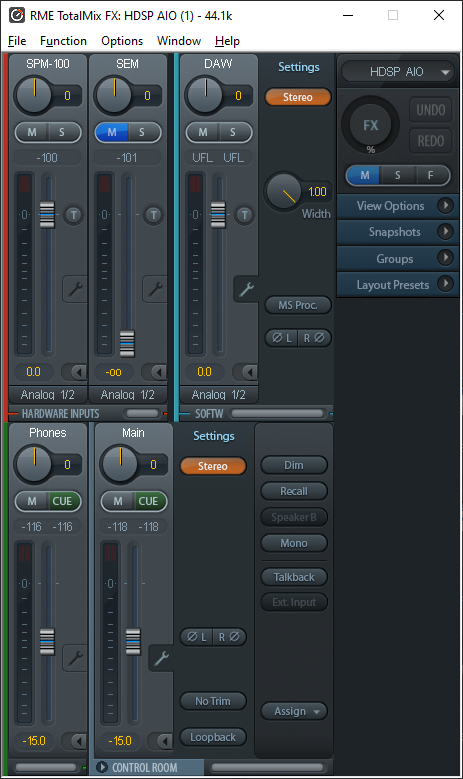
Task: Click MS Proc. in DAW settings
Action: coord(298,305)
